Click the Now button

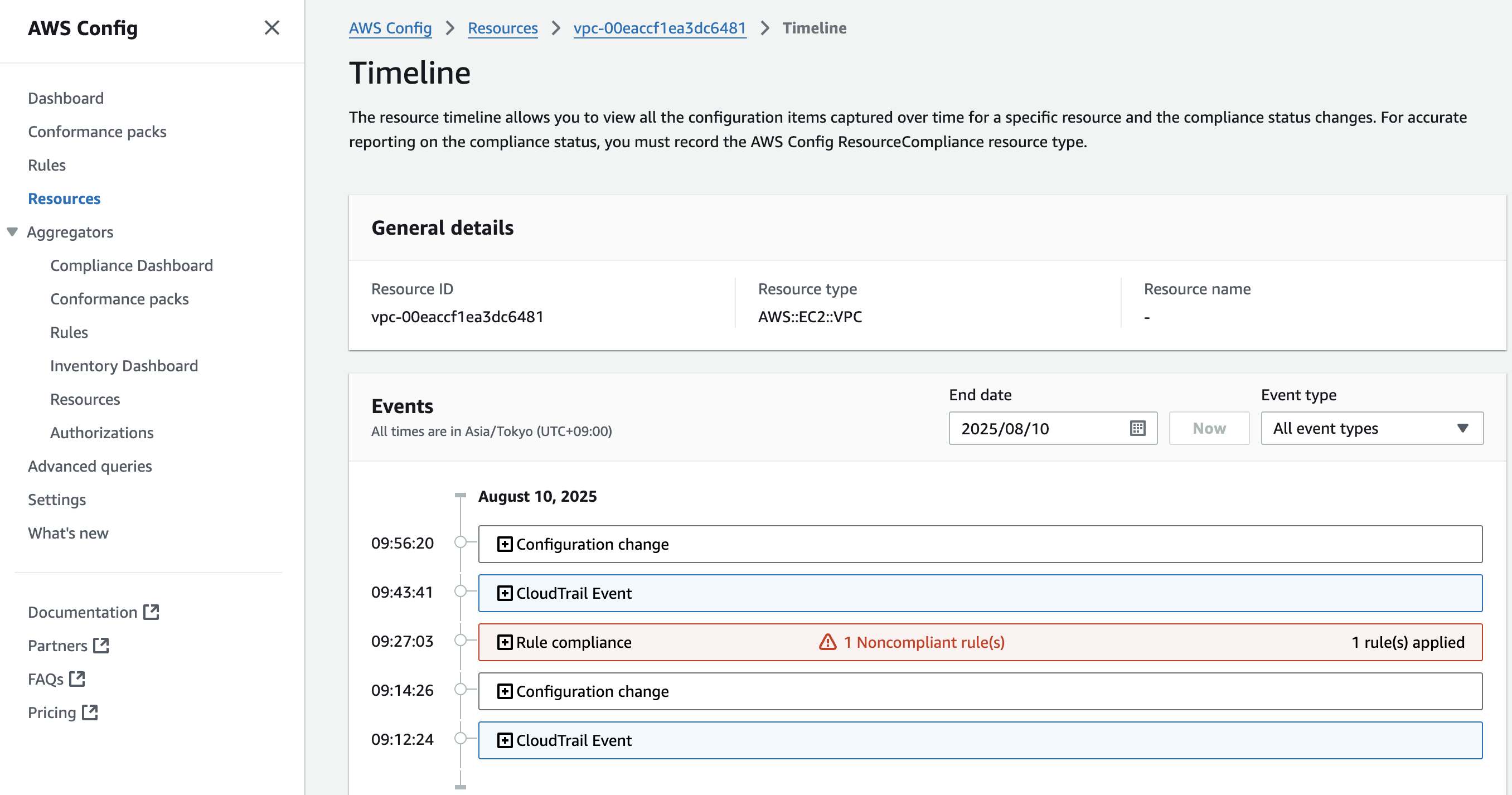(1209, 428)
